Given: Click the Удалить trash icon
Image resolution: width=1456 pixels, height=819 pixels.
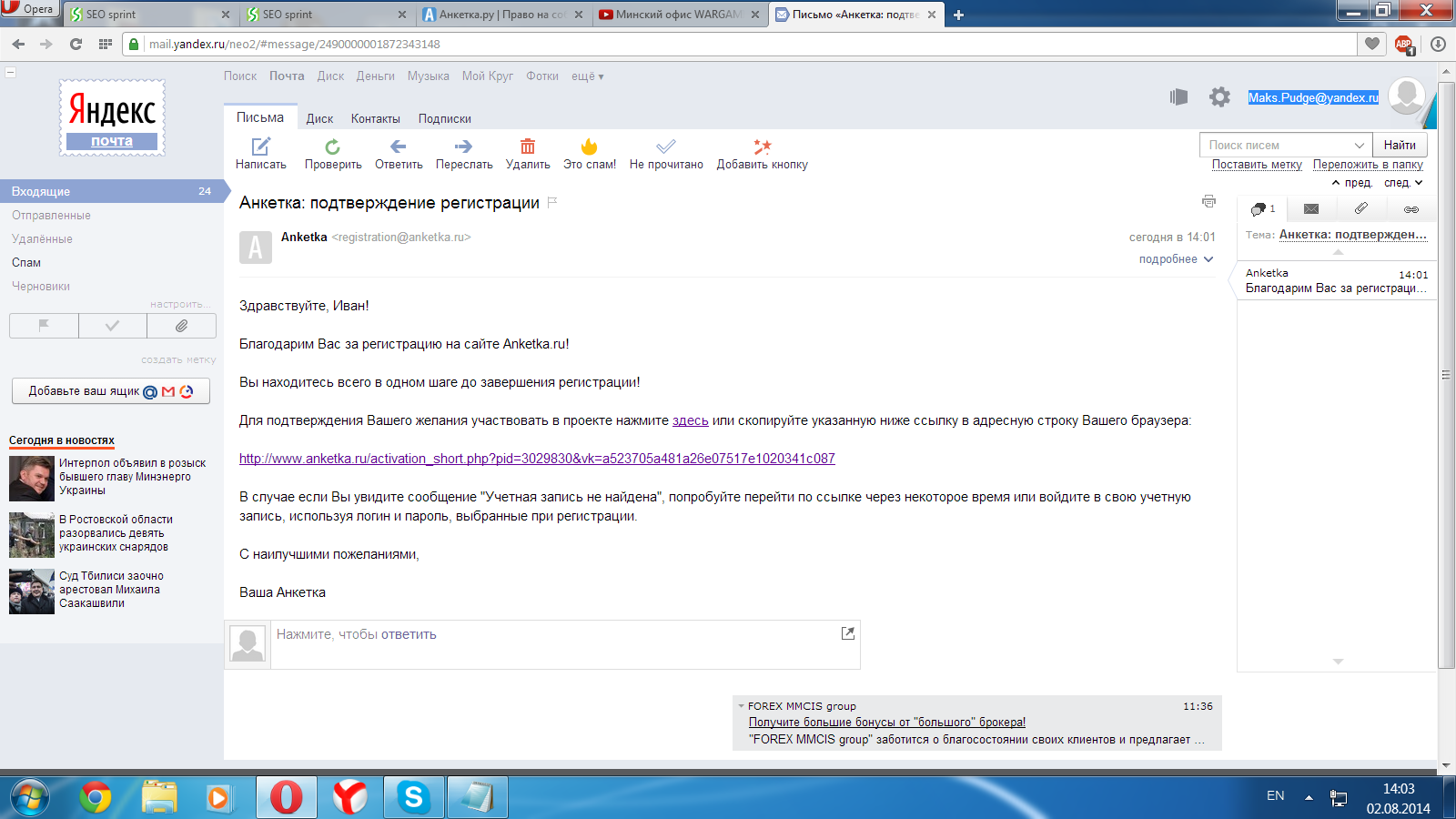Looking at the screenshot, I should 528,147.
